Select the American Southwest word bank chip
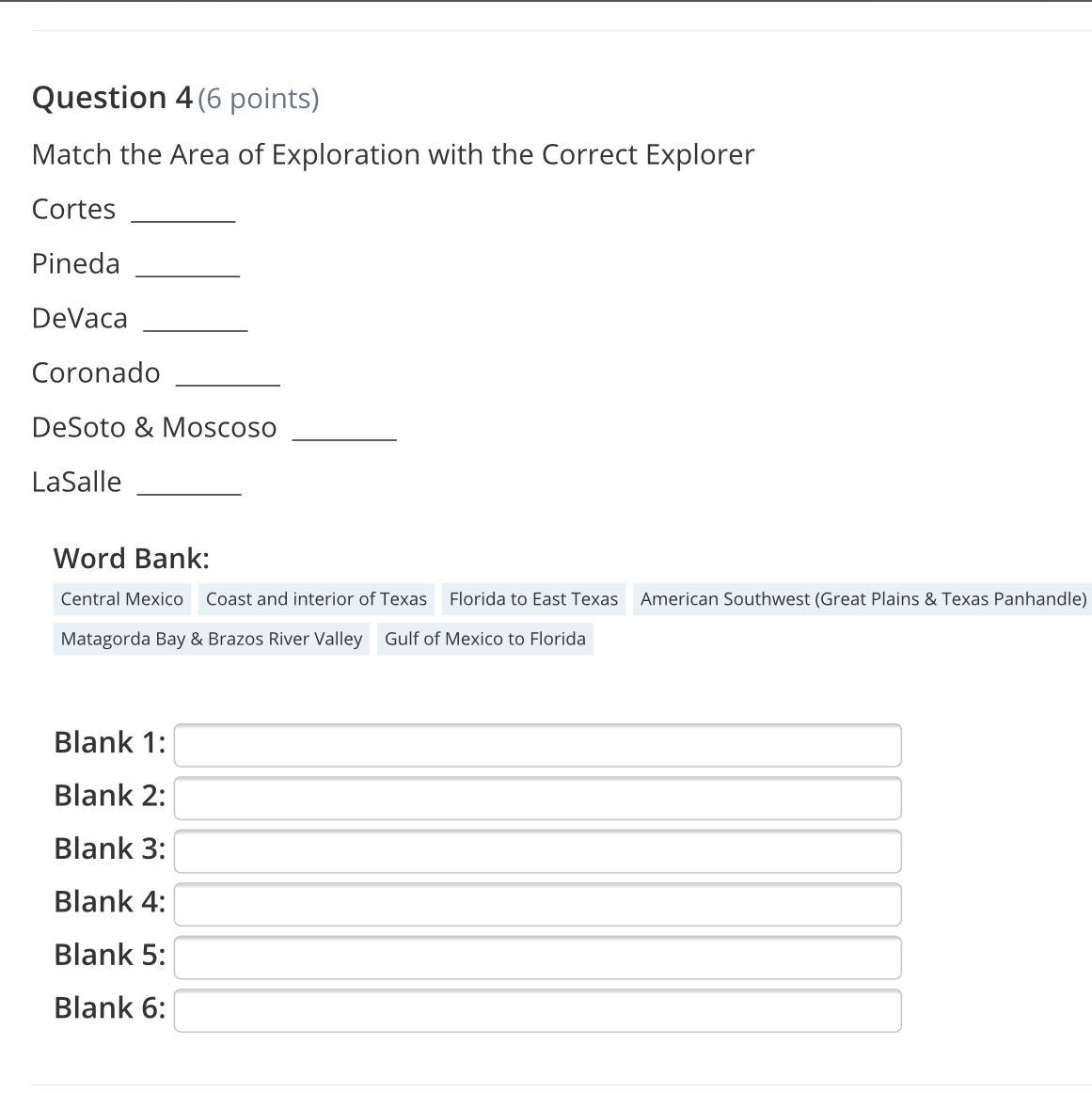Screen dimensions: 1092x1093 point(863,599)
